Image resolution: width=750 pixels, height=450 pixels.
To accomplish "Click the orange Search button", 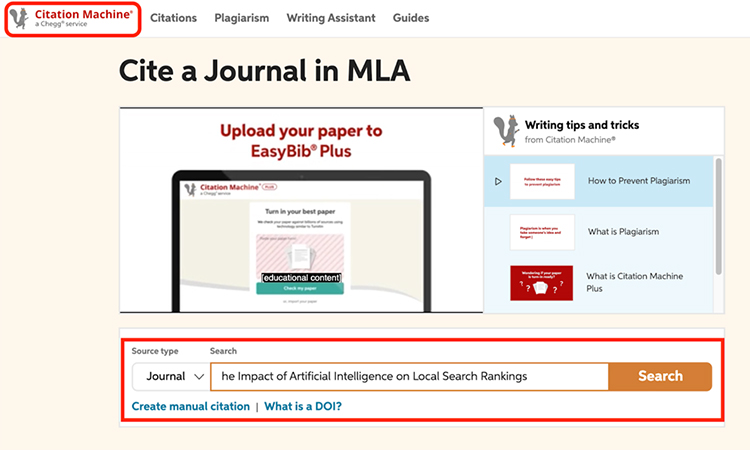I will tap(660, 376).
